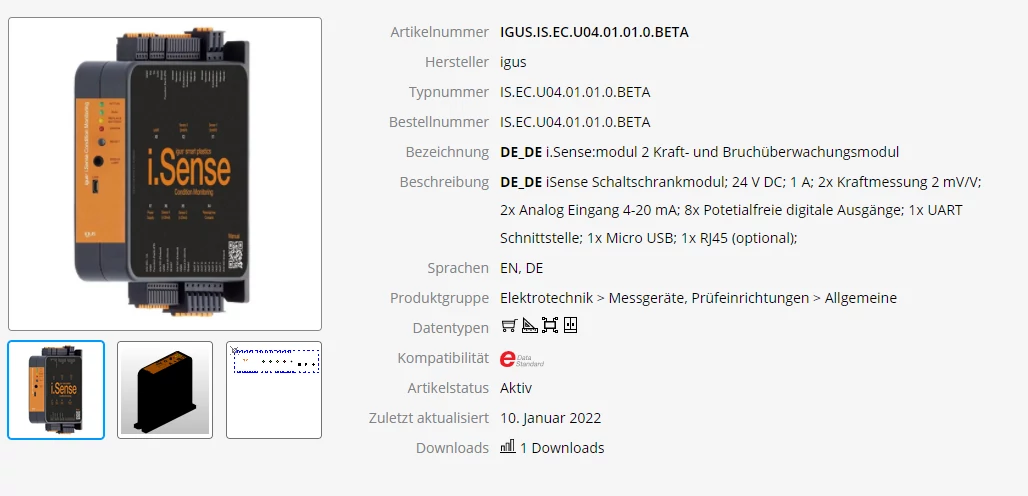Click the large i.Sense product image
Image resolution: width=1028 pixels, height=496 pixels.
click(x=165, y=174)
